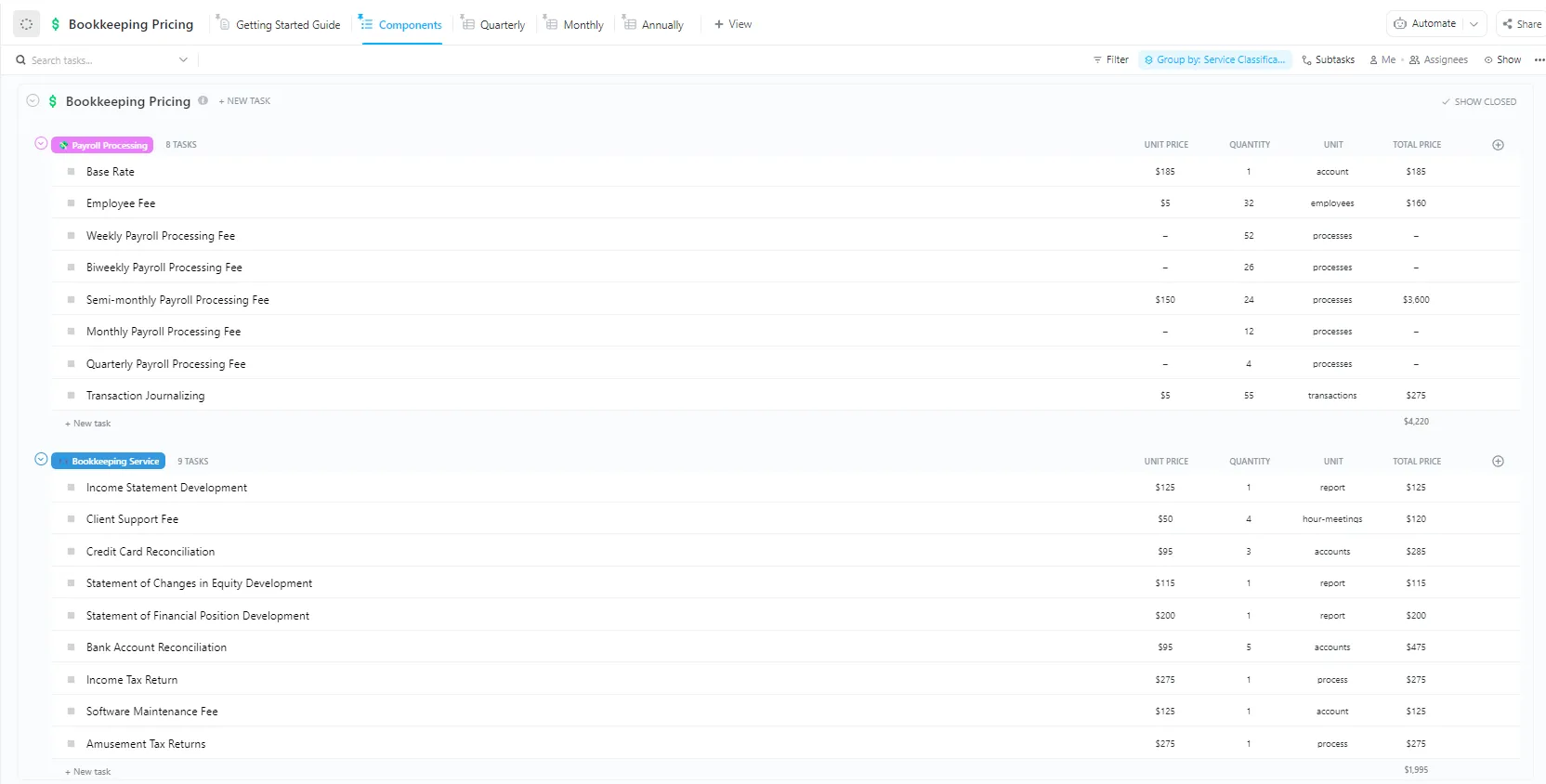The height and width of the screenshot is (784, 1546).
Task: Open the three-dot more options menu
Action: (1539, 59)
